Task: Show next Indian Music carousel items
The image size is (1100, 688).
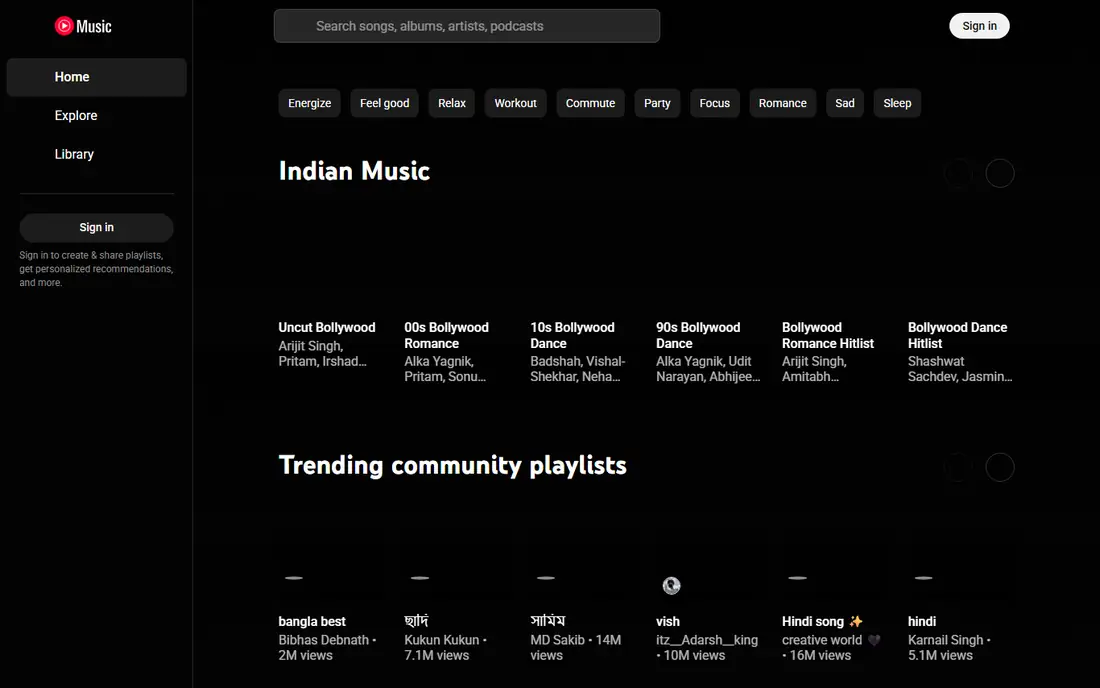Action: tap(1000, 173)
